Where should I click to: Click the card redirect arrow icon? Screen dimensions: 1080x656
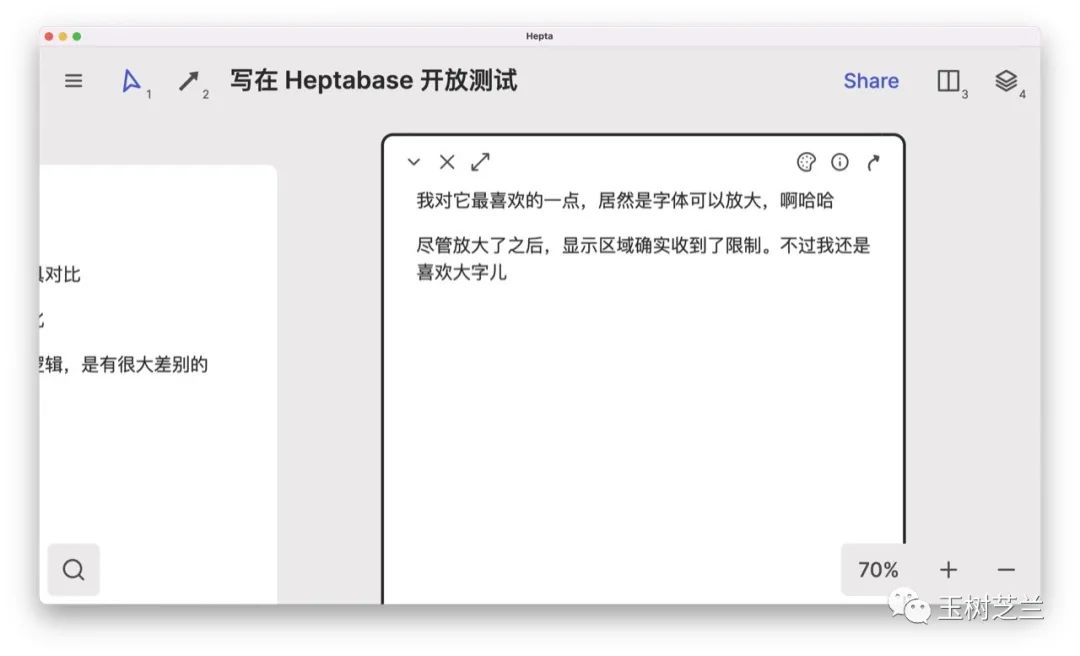coord(873,163)
